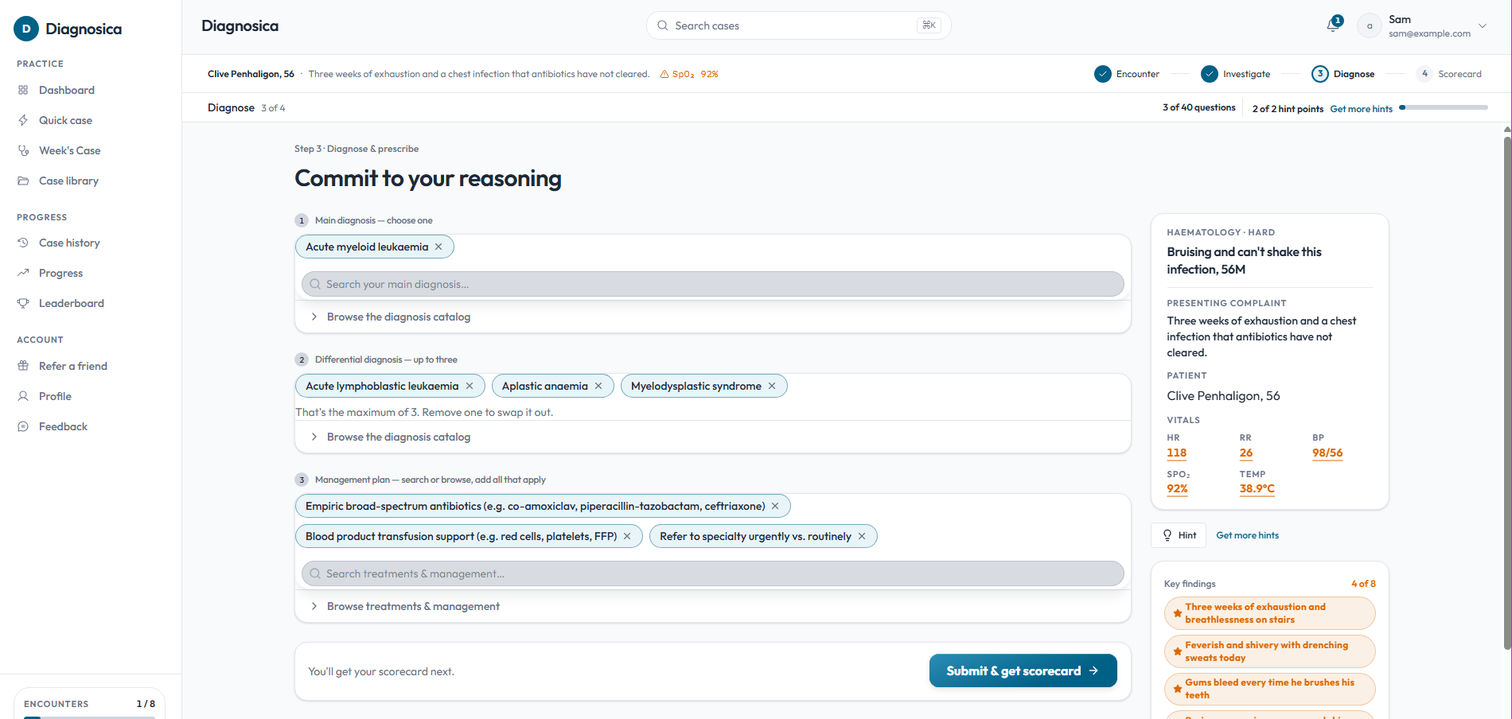Open the notifications bell icon
This screenshot has width=1512, height=719.
[1332, 26]
